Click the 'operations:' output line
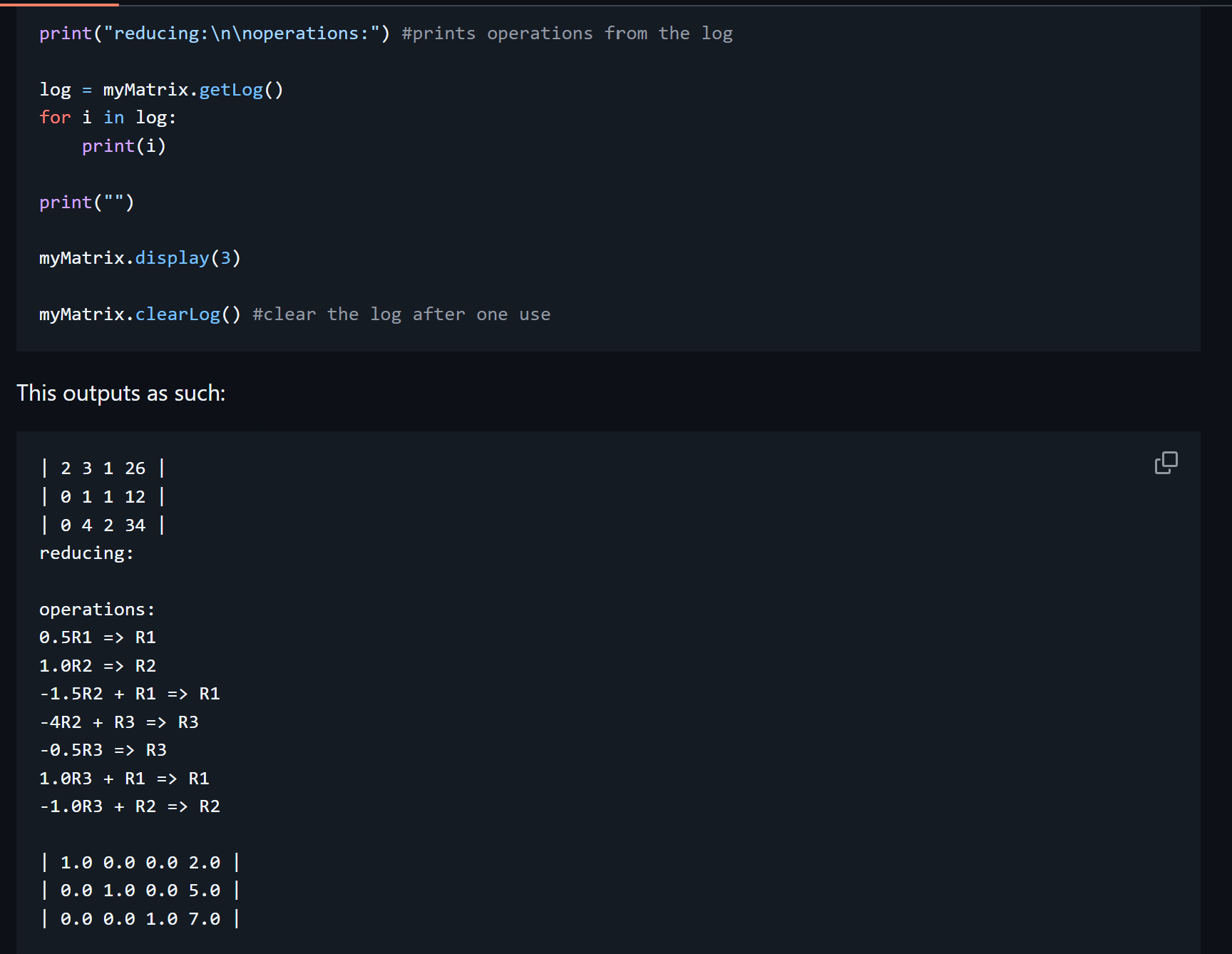This screenshot has width=1232, height=954. point(97,610)
